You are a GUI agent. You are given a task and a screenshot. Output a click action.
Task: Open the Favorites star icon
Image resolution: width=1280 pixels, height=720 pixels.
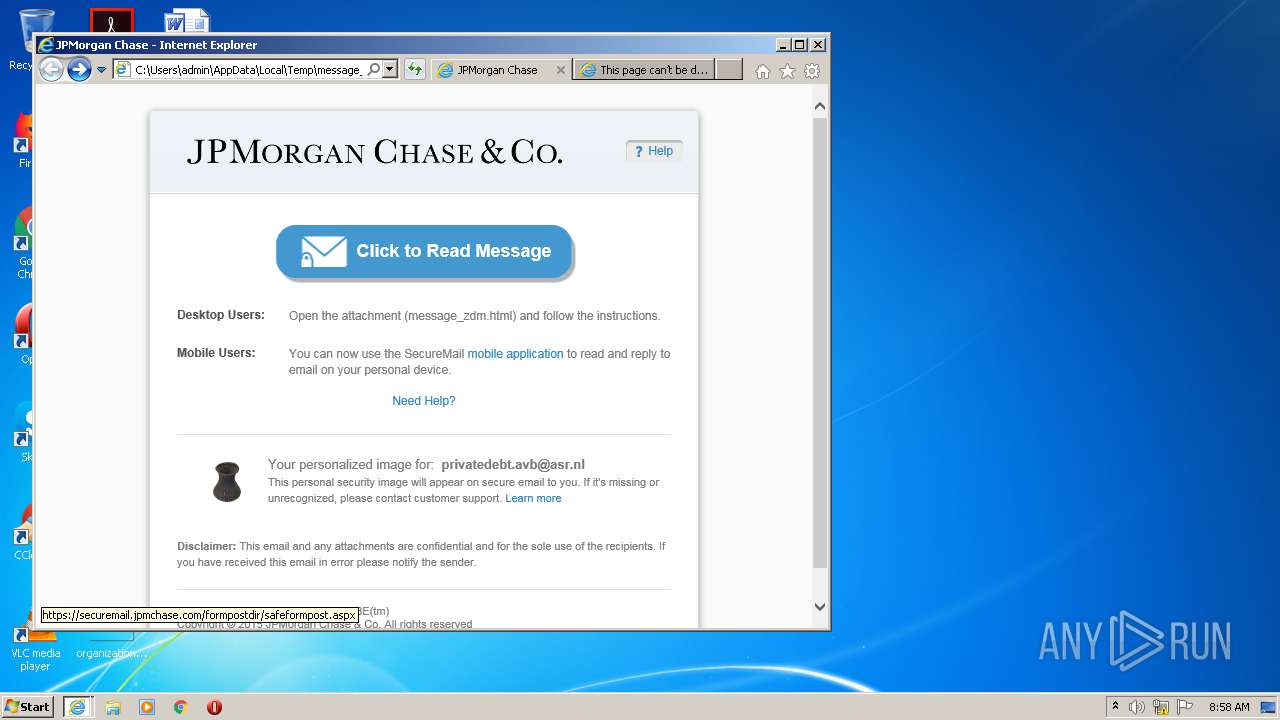tap(787, 71)
